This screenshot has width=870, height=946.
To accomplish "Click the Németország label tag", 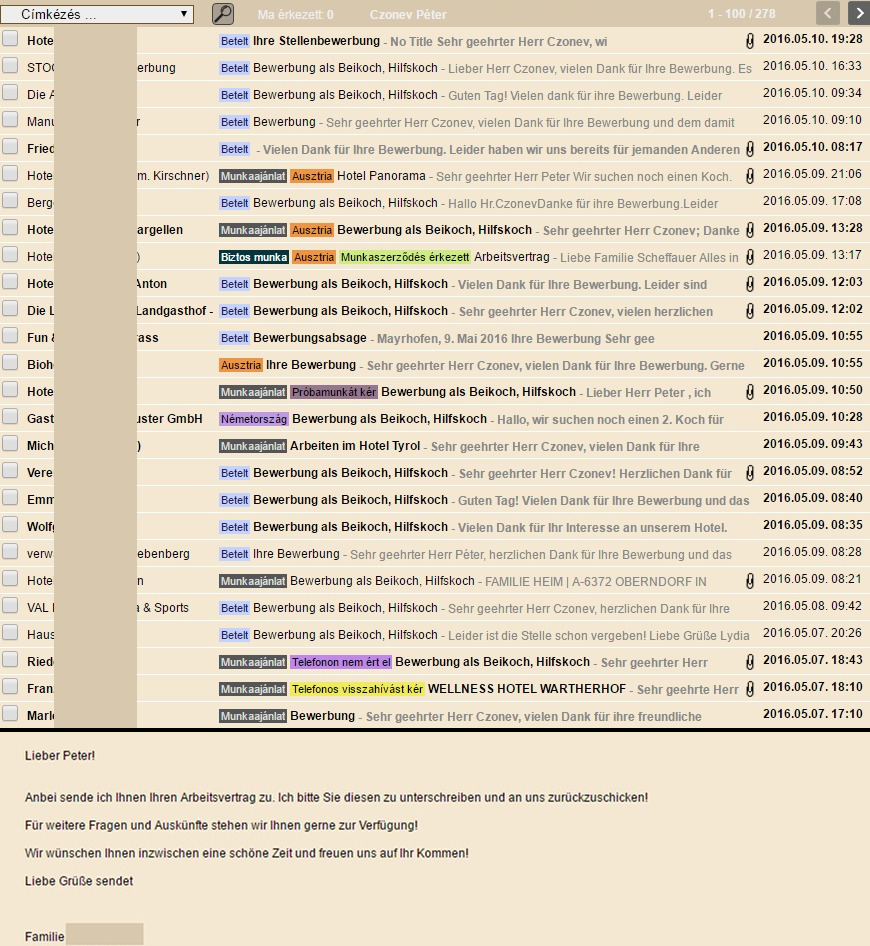I will [x=254, y=419].
